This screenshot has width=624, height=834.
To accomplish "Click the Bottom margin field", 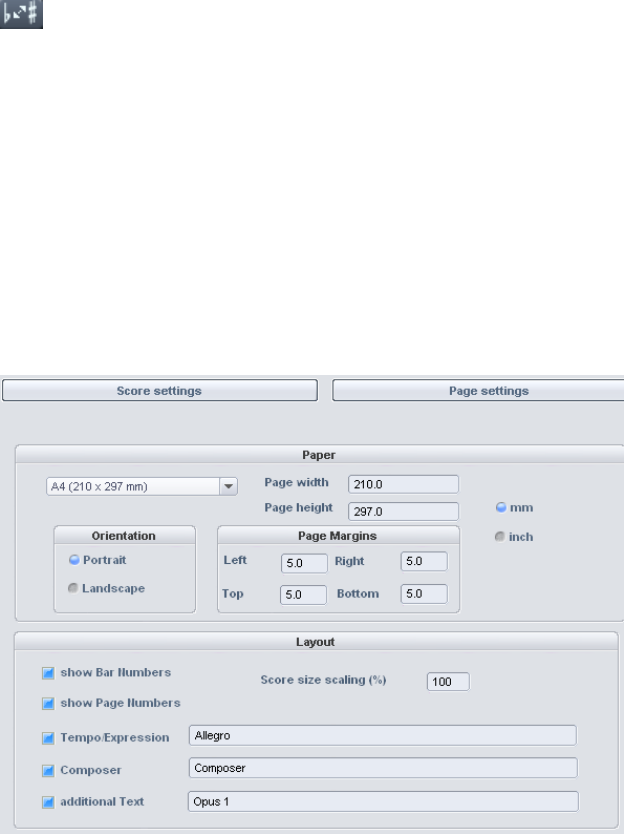I will pos(423,594).
